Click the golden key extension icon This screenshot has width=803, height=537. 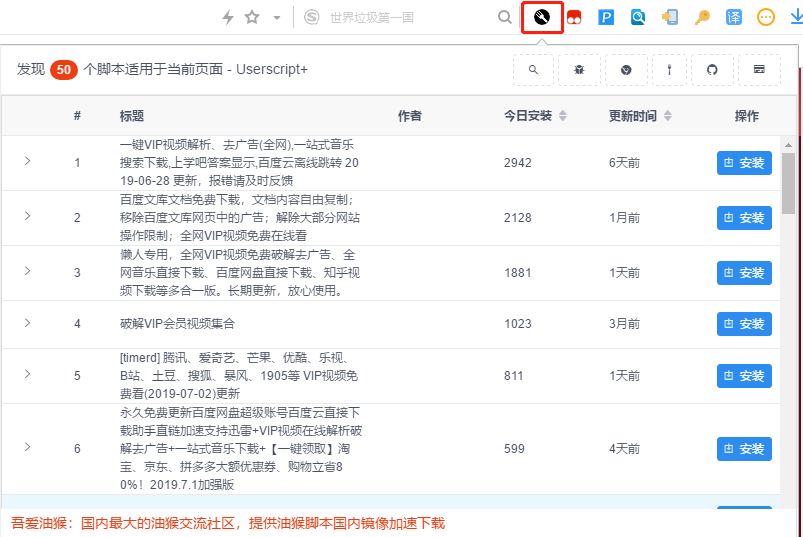[702, 17]
